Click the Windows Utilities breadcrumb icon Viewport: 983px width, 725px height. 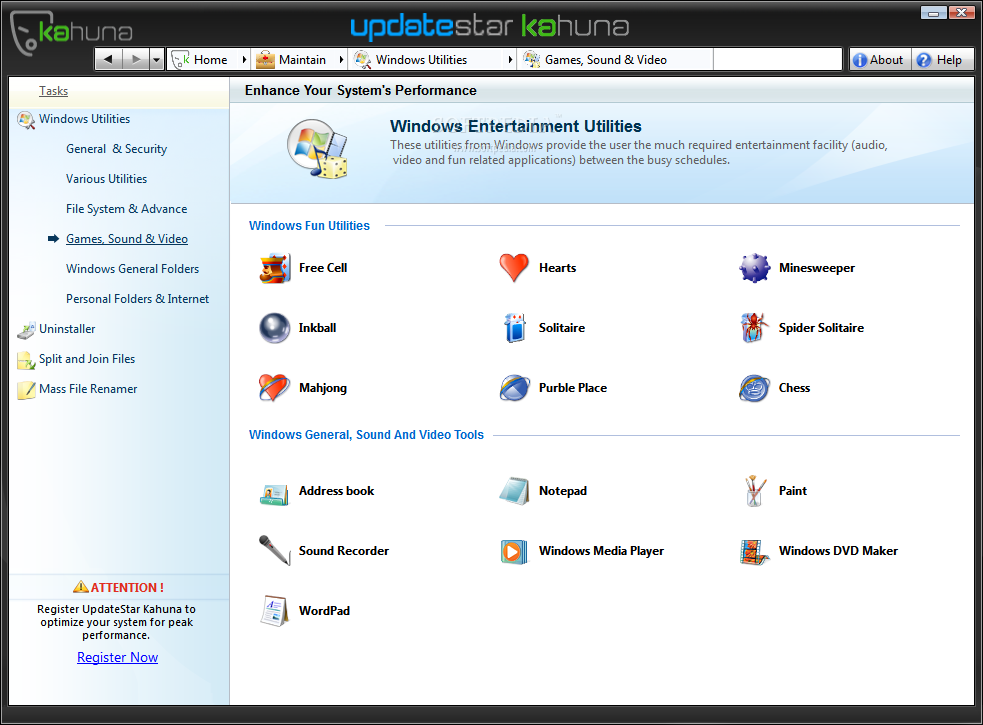[x=362, y=60]
